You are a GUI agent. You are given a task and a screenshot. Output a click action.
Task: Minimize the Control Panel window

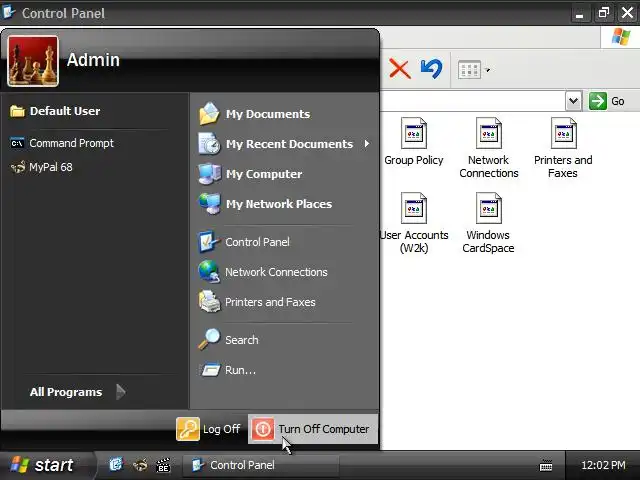tap(579, 13)
